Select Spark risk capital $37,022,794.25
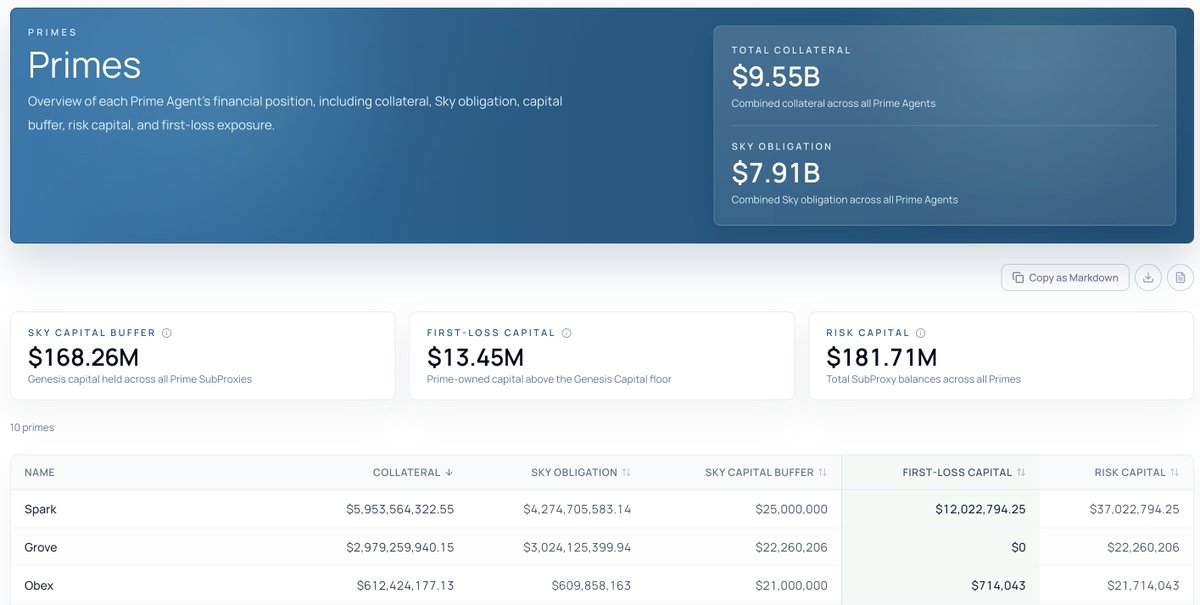Image resolution: width=1200 pixels, height=605 pixels. [x=1134, y=509]
